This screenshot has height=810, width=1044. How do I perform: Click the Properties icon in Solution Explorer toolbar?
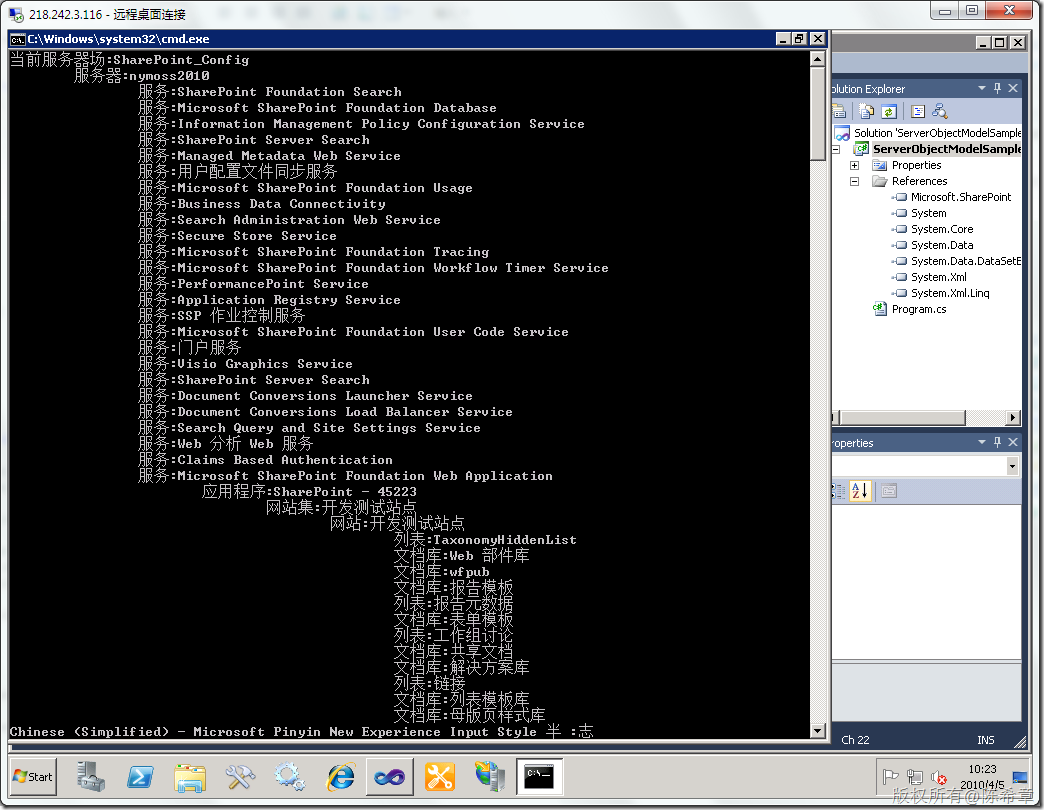pyautogui.click(x=839, y=111)
